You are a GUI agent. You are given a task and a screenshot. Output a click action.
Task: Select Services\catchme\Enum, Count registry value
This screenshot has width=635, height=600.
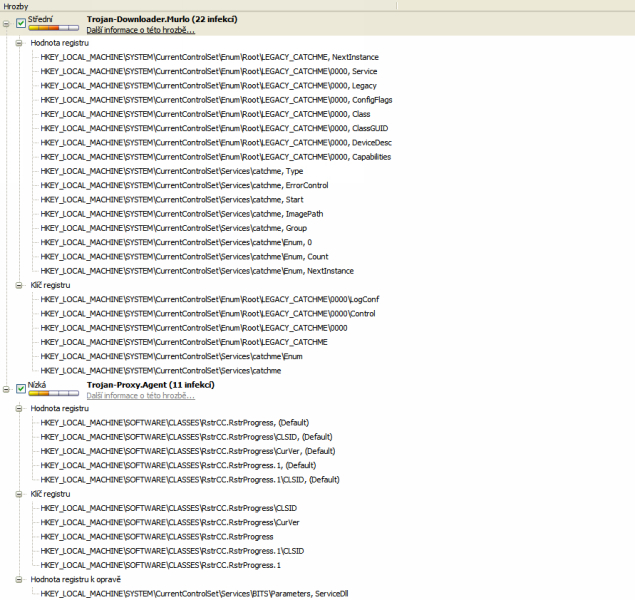tap(184, 256)
